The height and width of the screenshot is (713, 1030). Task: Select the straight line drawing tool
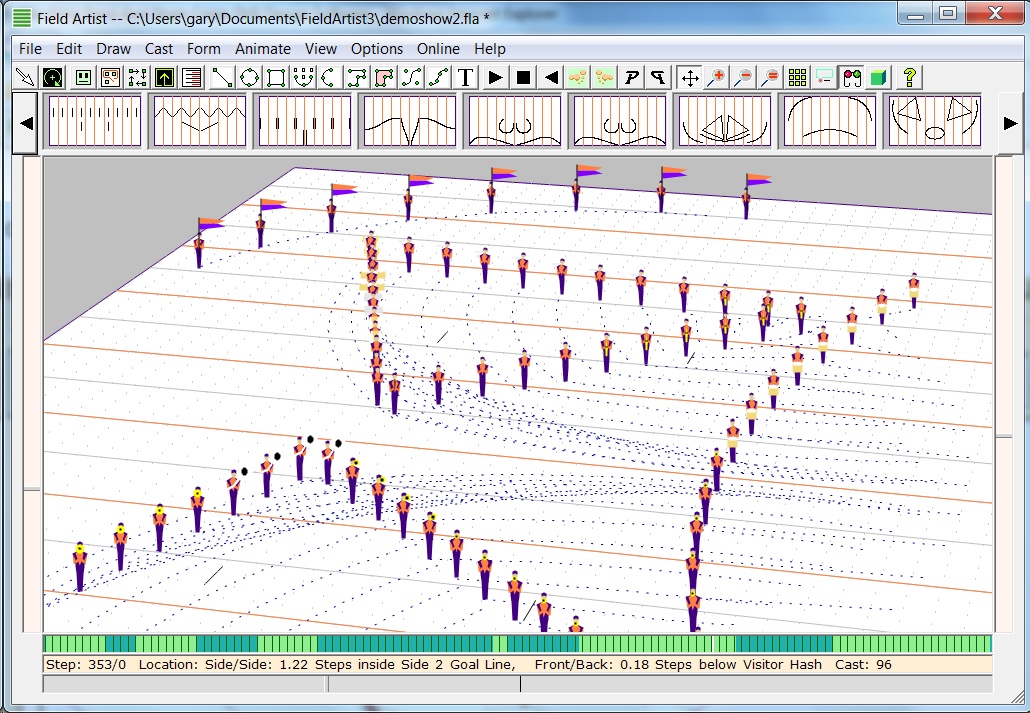(x=222, y=77)
